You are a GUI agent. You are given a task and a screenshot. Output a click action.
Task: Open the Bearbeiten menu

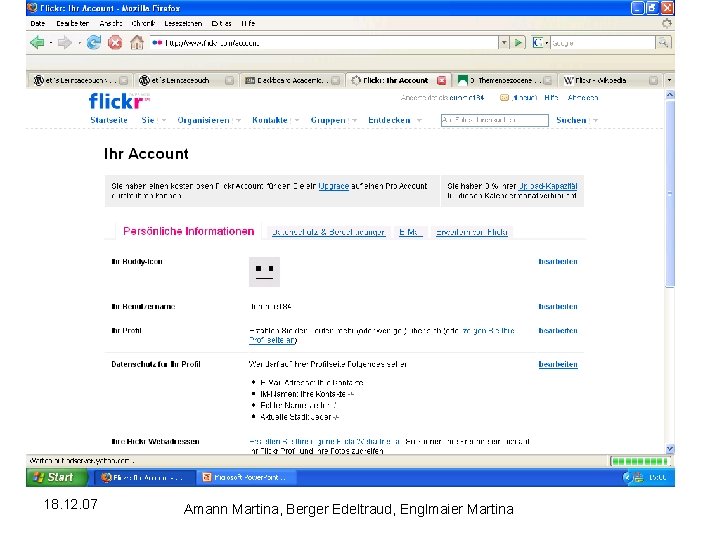coord(73,23)
